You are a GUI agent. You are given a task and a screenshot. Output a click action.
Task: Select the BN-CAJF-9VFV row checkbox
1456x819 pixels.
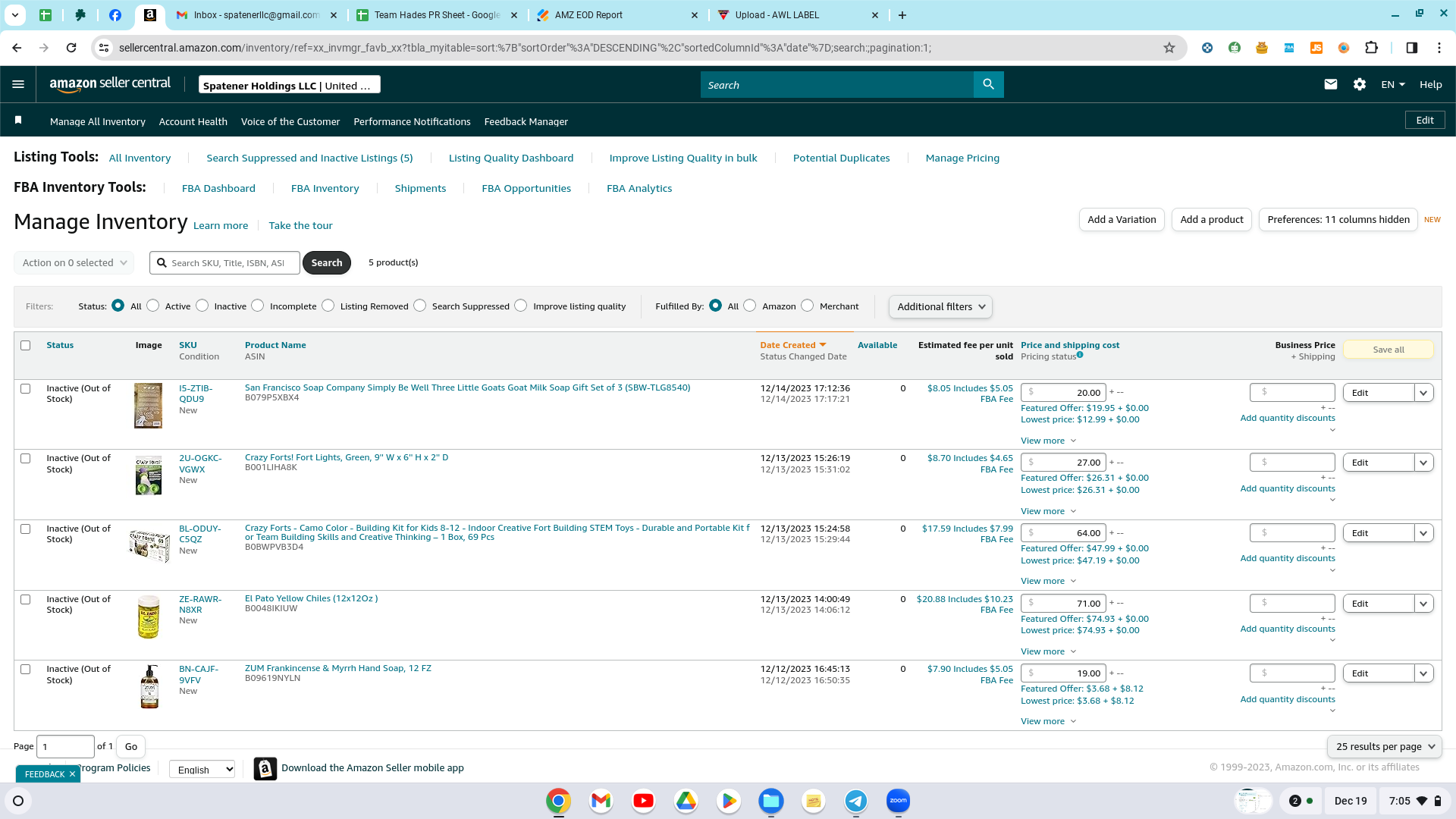[x=25, y=669]
